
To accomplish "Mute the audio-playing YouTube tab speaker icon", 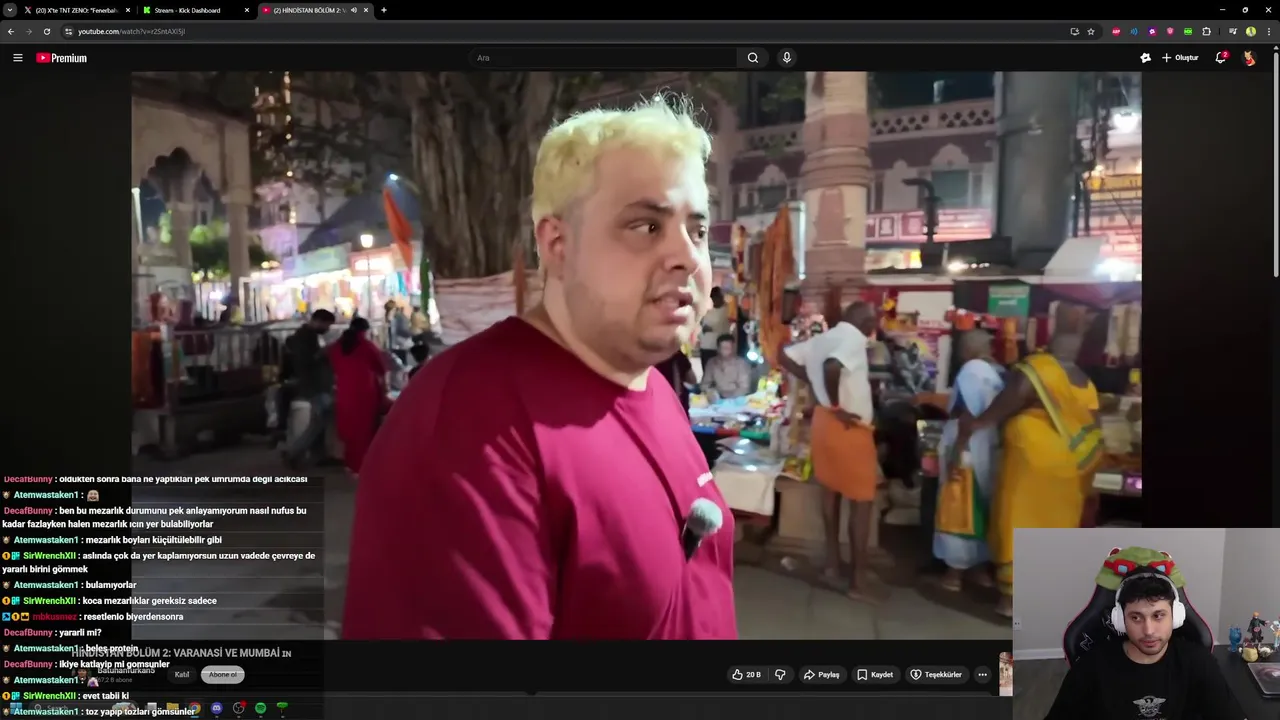I will coord(353,10).
